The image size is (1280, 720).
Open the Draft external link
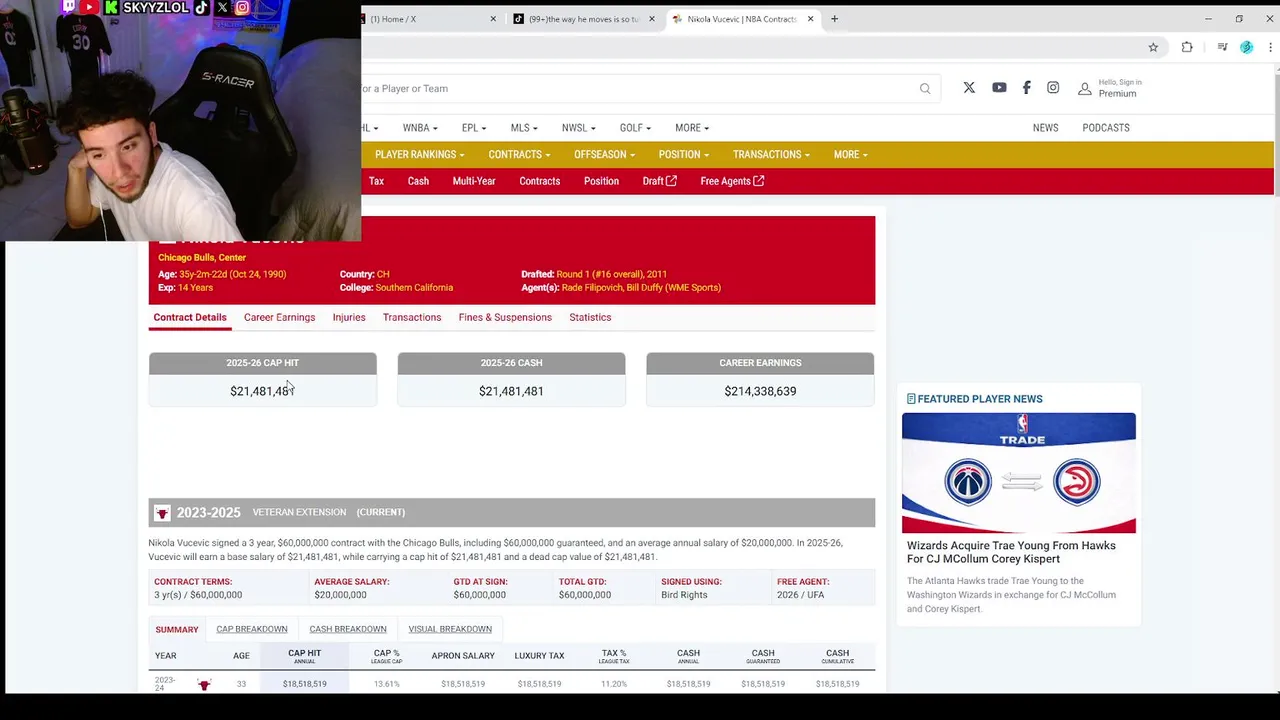click(659, 181)
